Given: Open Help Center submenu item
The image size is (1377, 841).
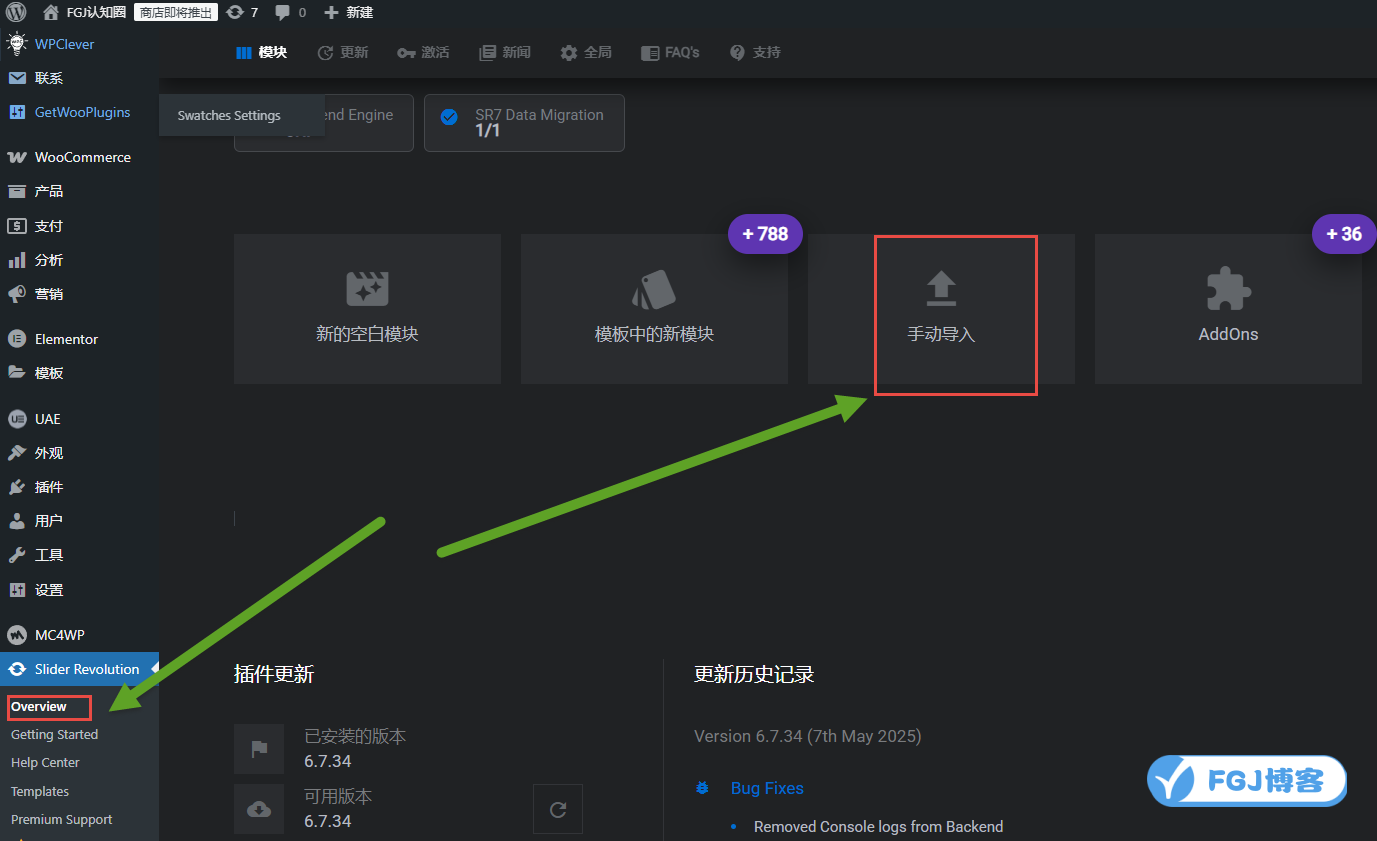Looking at the screenshot, I should (45, 762).
